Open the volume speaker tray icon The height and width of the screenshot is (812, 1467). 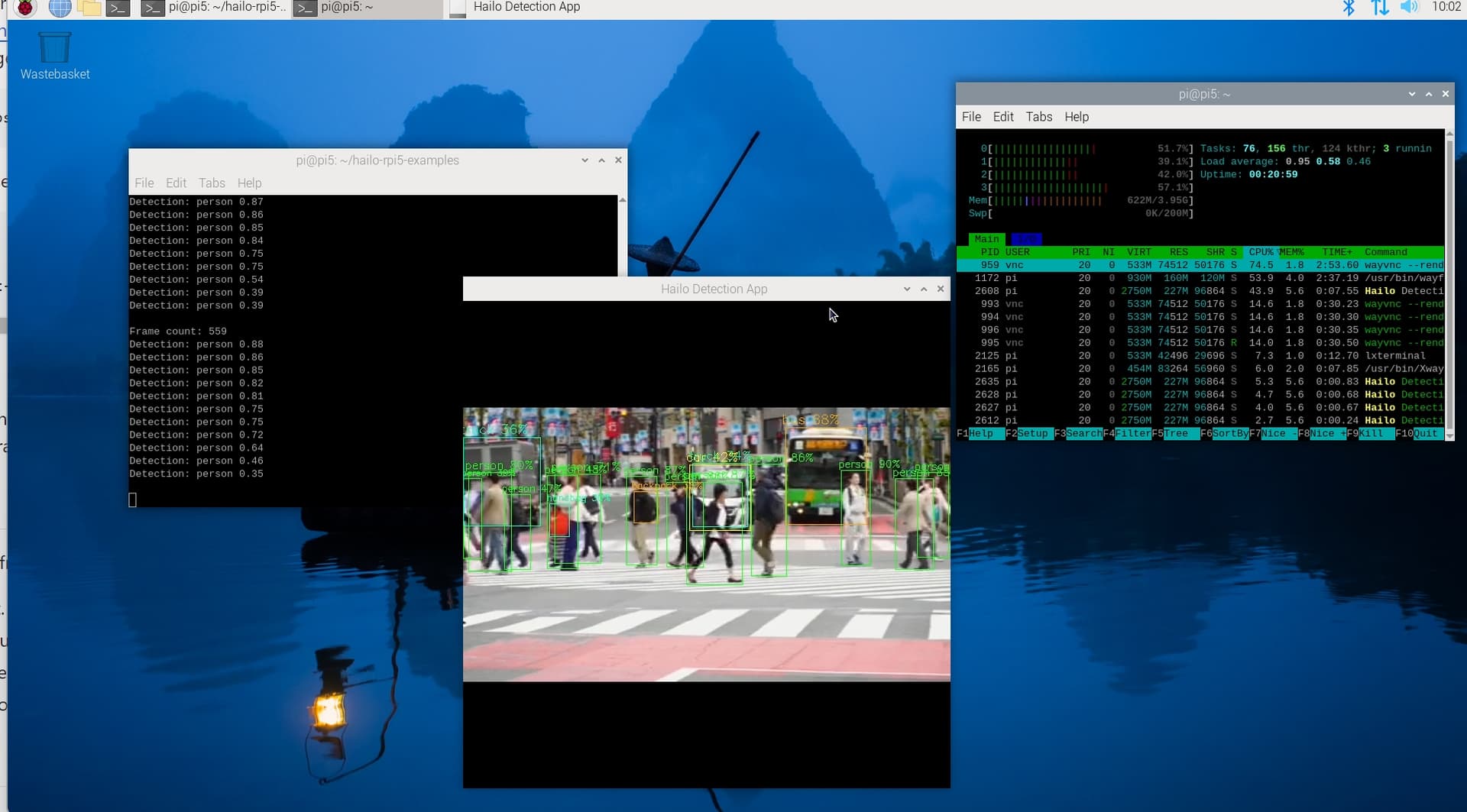coord(1409,8)
